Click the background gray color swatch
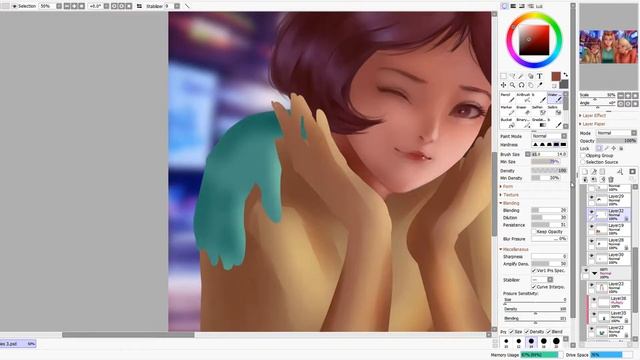 coord(564,84)
